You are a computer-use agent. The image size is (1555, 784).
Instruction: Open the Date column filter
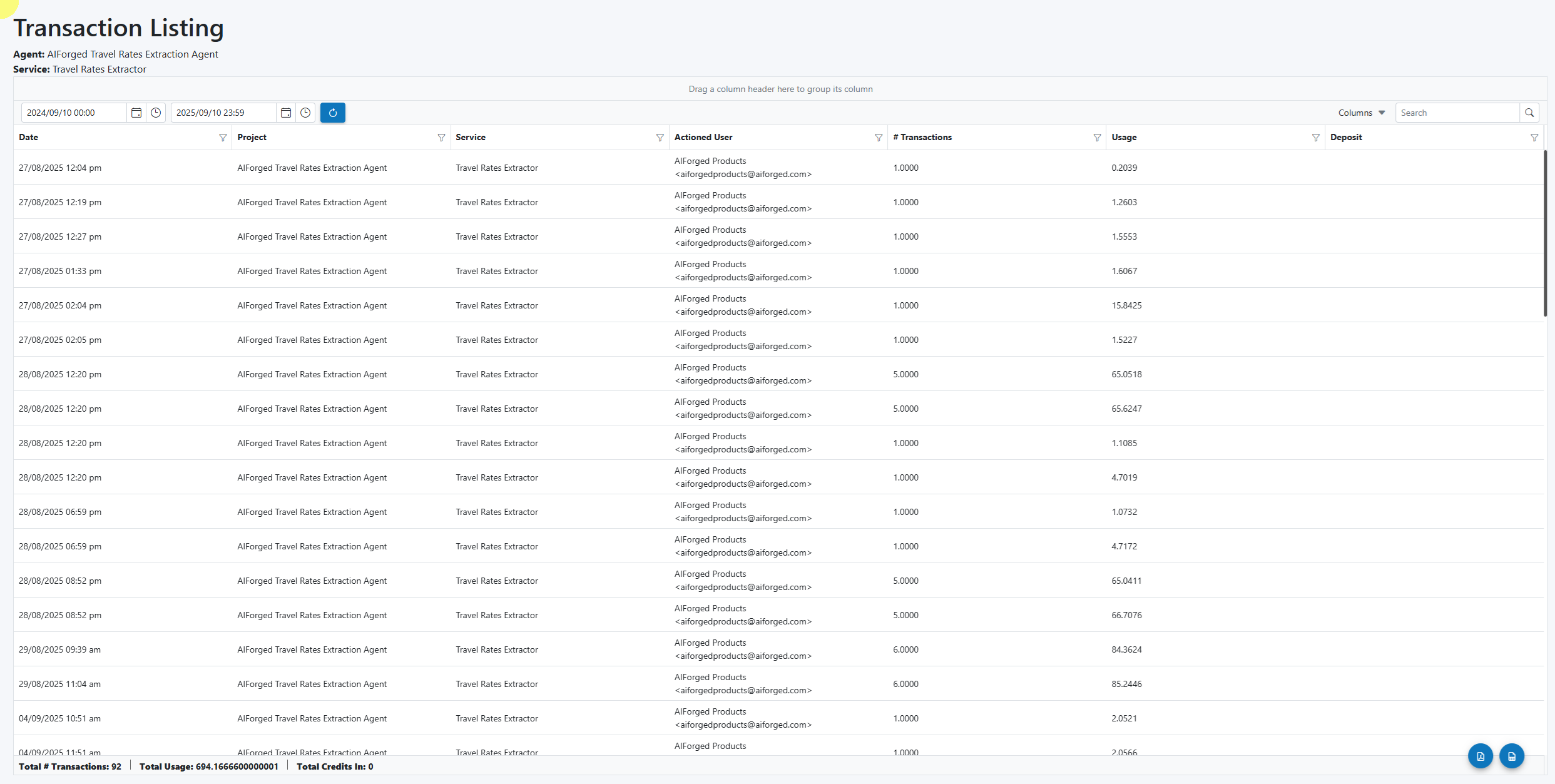(223, 138)
